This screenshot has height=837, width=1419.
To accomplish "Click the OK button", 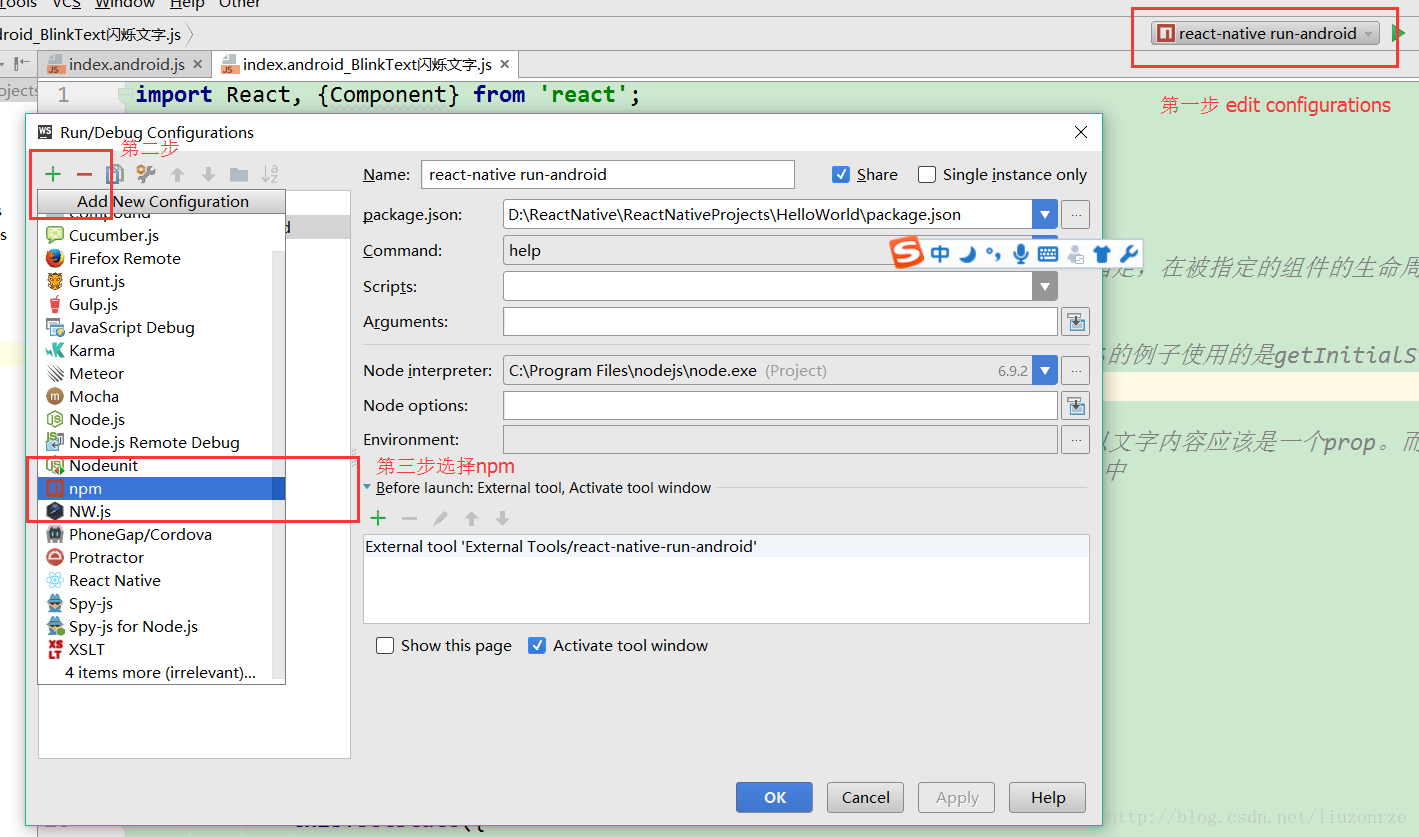I will [x=775, y=797].
